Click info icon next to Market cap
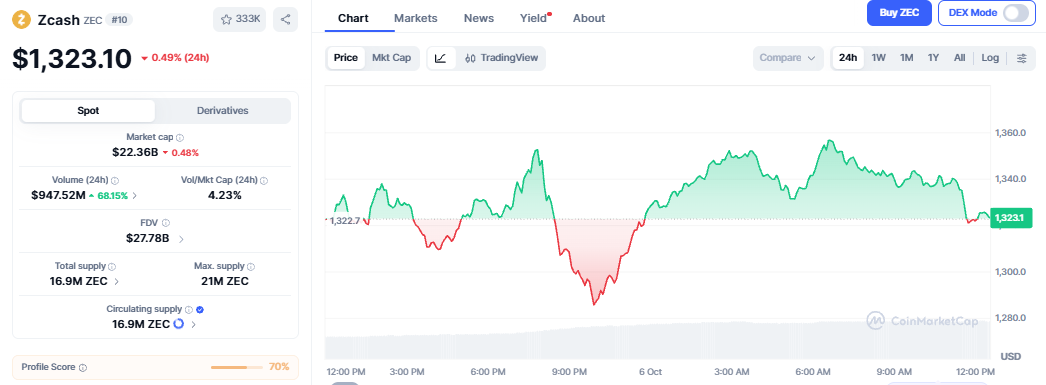This screenshot has height=385, width=1046. pos(180,137)
